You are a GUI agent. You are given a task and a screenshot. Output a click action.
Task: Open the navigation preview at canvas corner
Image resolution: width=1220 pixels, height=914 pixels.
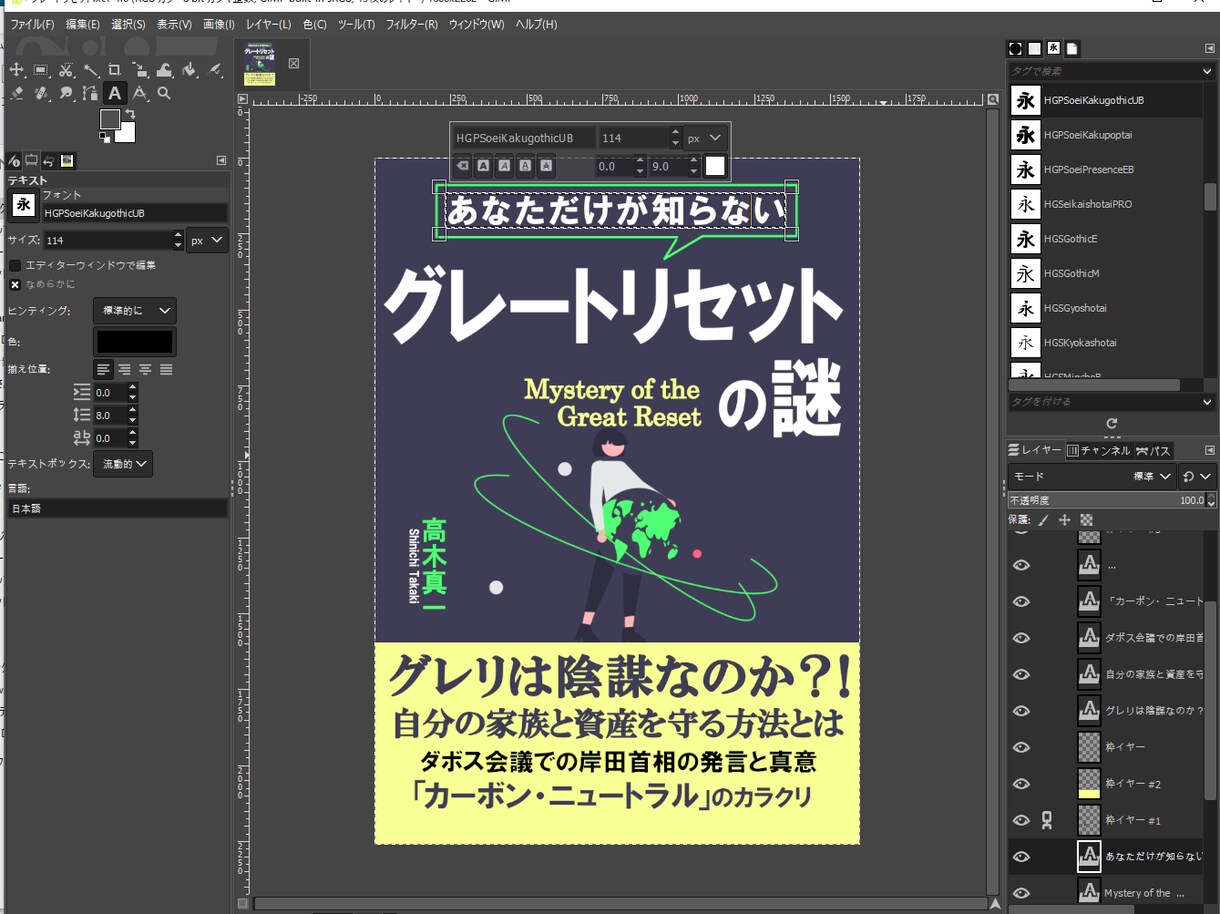993,903
